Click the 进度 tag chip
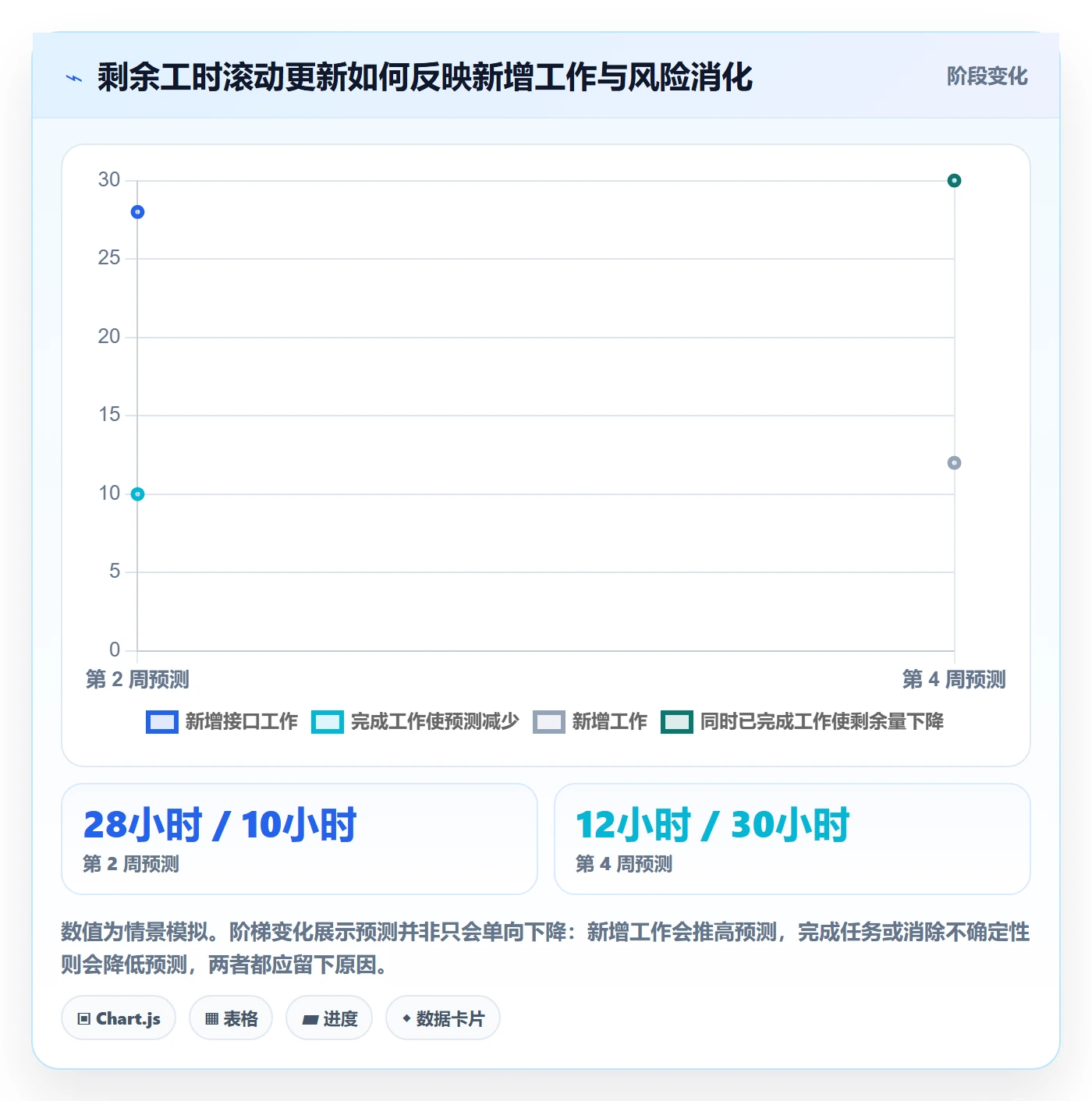 tap(329, 1018)
